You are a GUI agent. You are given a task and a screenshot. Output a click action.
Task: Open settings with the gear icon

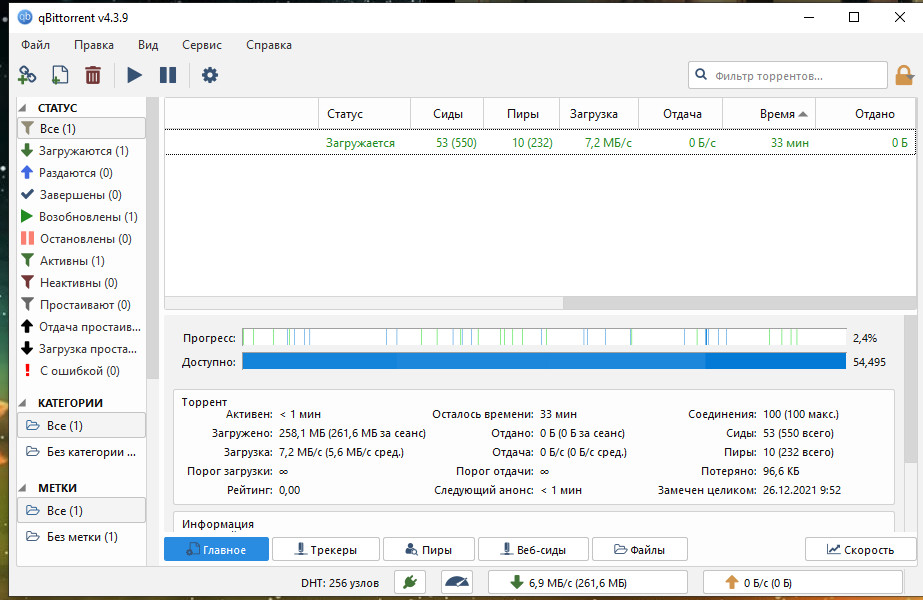tap(210, 75)
